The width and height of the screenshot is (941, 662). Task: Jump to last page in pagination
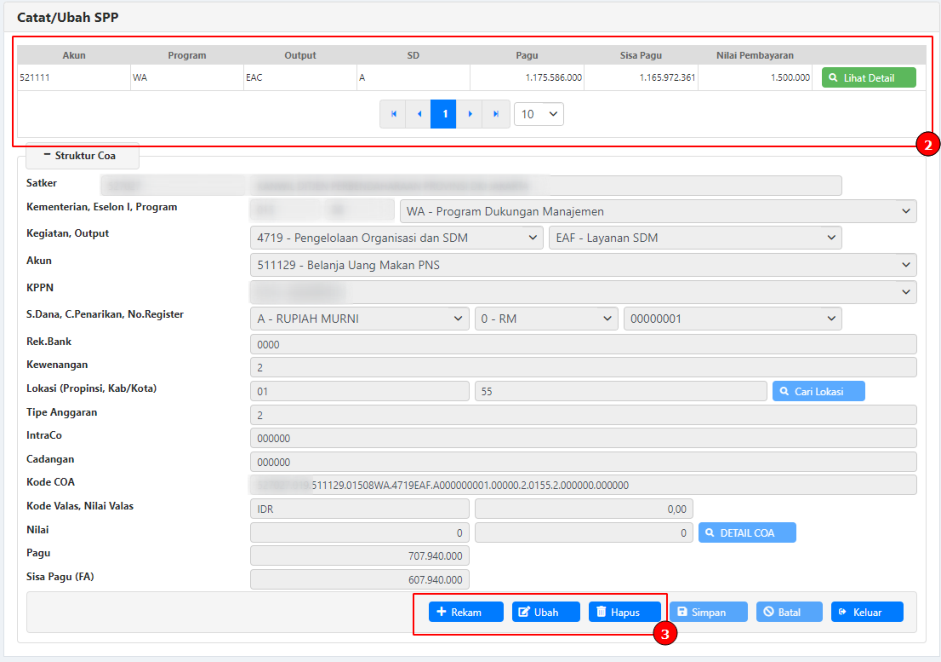(496, 114)
